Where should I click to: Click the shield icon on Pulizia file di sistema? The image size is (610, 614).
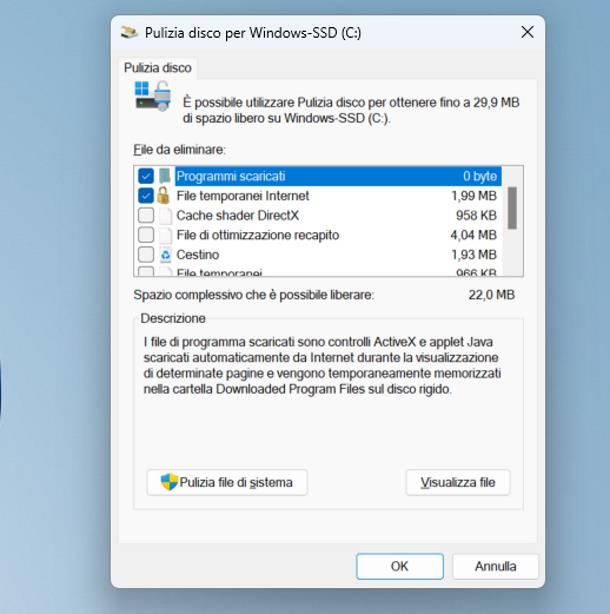point(169,482)
